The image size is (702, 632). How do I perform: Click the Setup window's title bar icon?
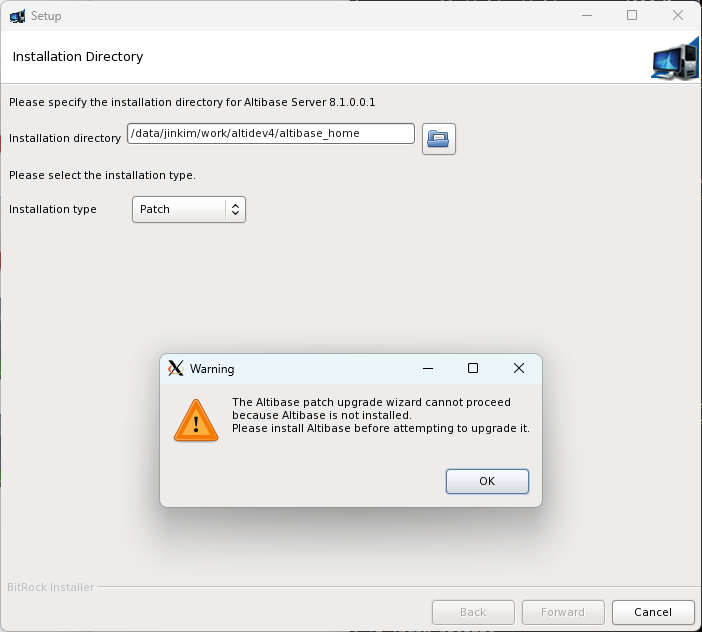(17, 16)
